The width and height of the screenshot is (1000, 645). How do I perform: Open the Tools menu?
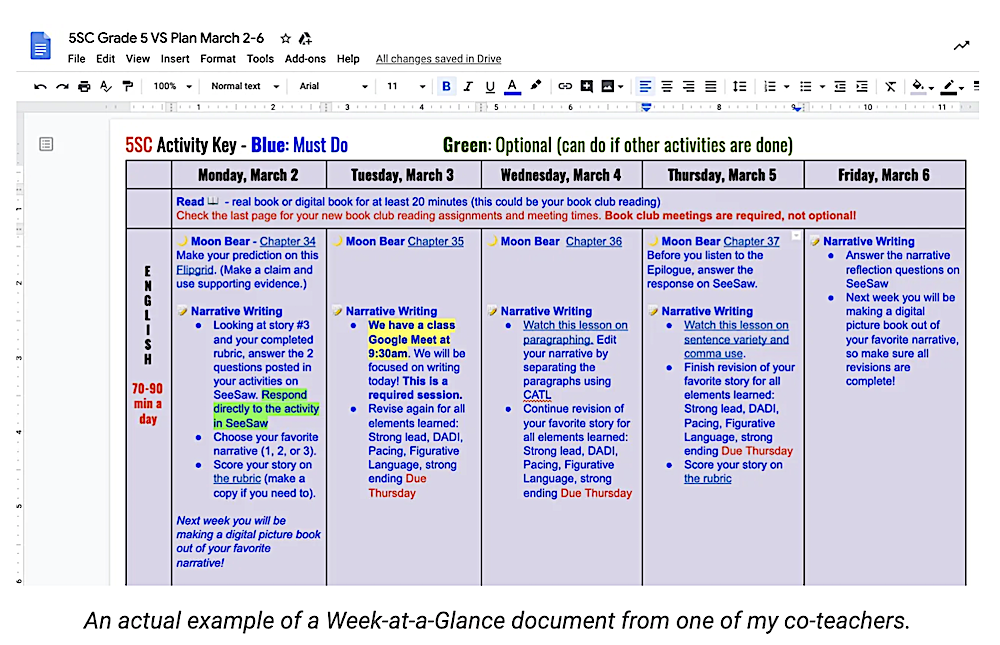coord(260,59)
